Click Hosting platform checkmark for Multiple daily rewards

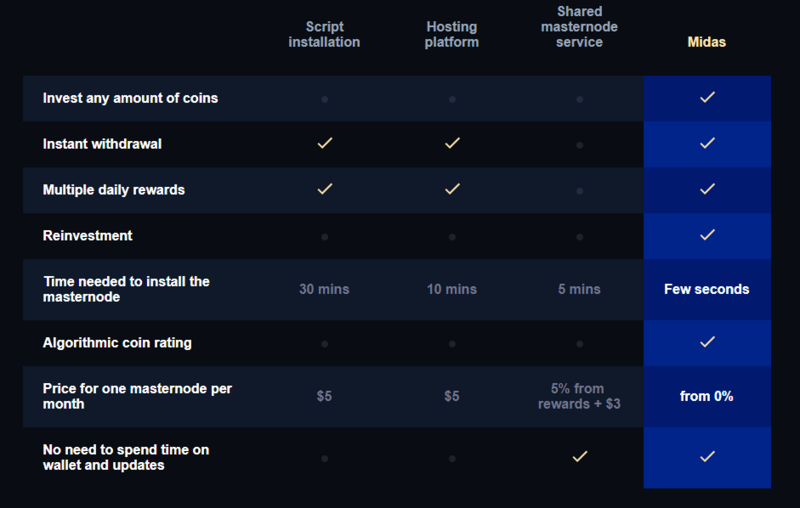pyautogui.click(x=452, y=189)
